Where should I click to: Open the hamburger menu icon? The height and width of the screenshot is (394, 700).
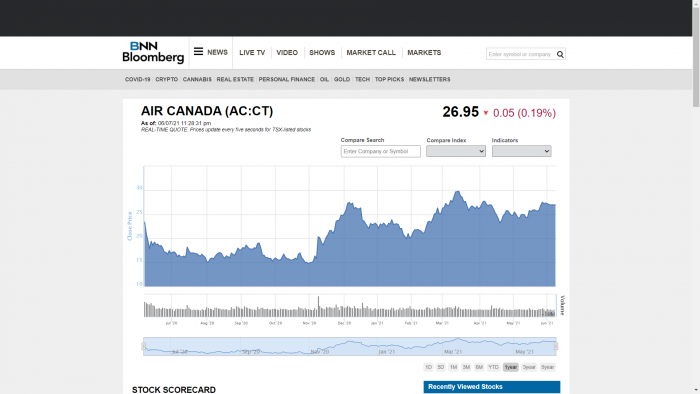[x=198, y=52]
